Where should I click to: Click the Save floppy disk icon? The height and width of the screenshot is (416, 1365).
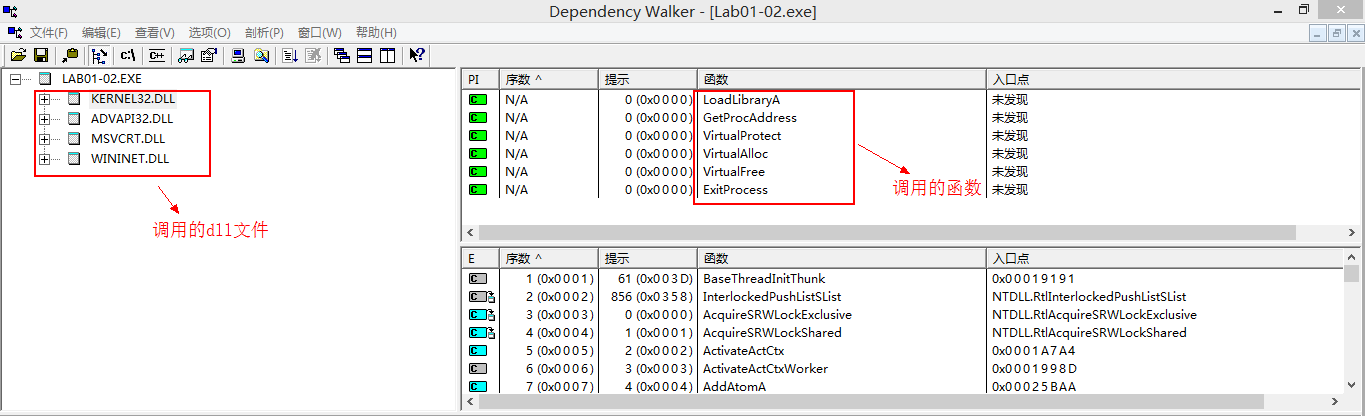41,55
